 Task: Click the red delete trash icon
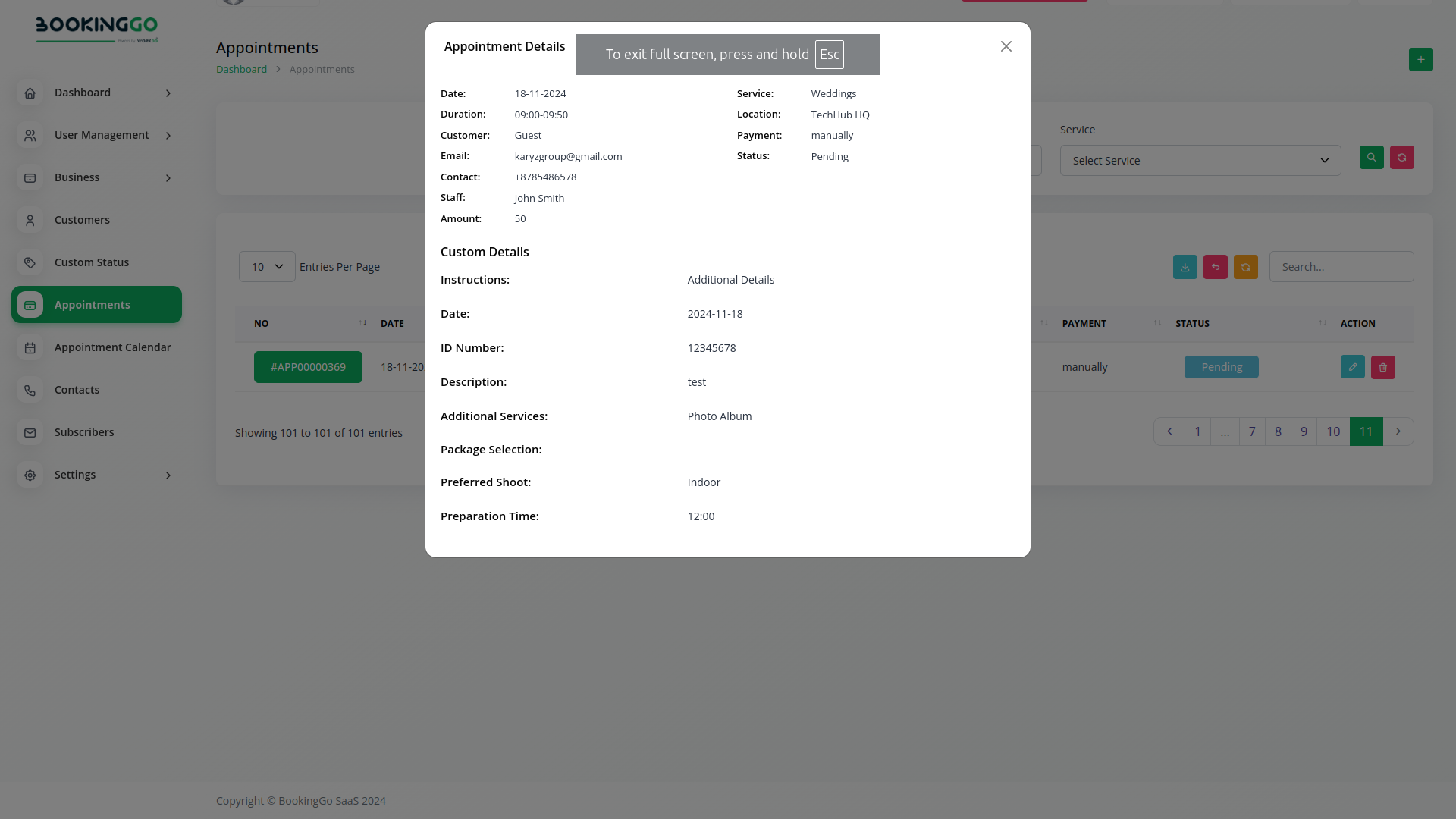click(1382, 367)
